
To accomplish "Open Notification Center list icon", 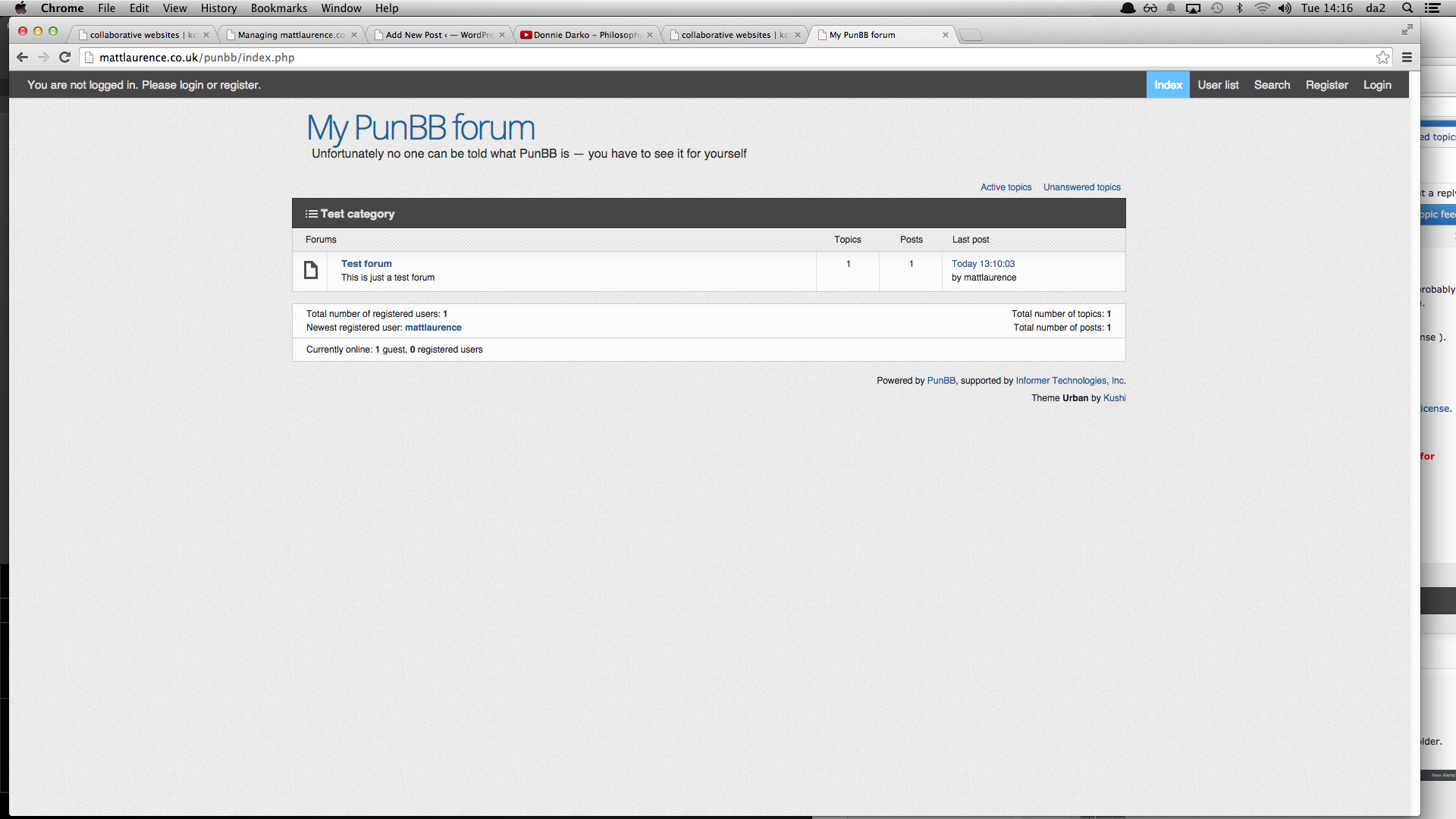I will [1432, 8].
